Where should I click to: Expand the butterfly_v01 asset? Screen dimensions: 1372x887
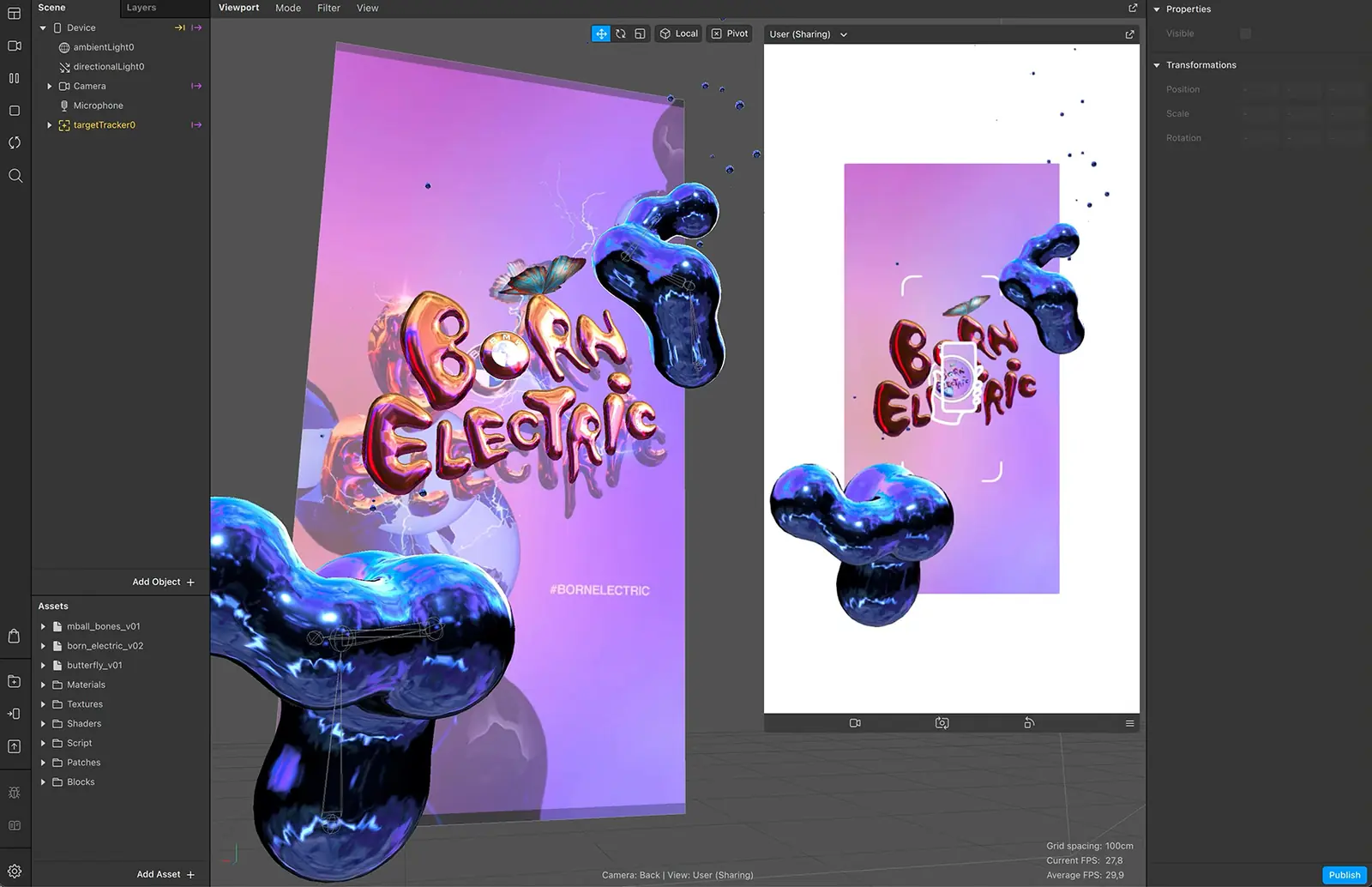pyautogui.click(x=43, y=666)
